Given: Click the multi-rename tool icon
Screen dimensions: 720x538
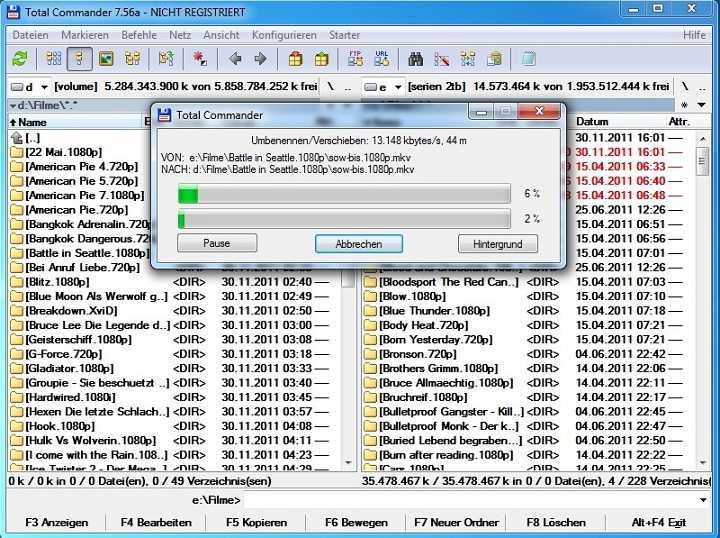Looking at the screenshot, I should pos(442,59).
